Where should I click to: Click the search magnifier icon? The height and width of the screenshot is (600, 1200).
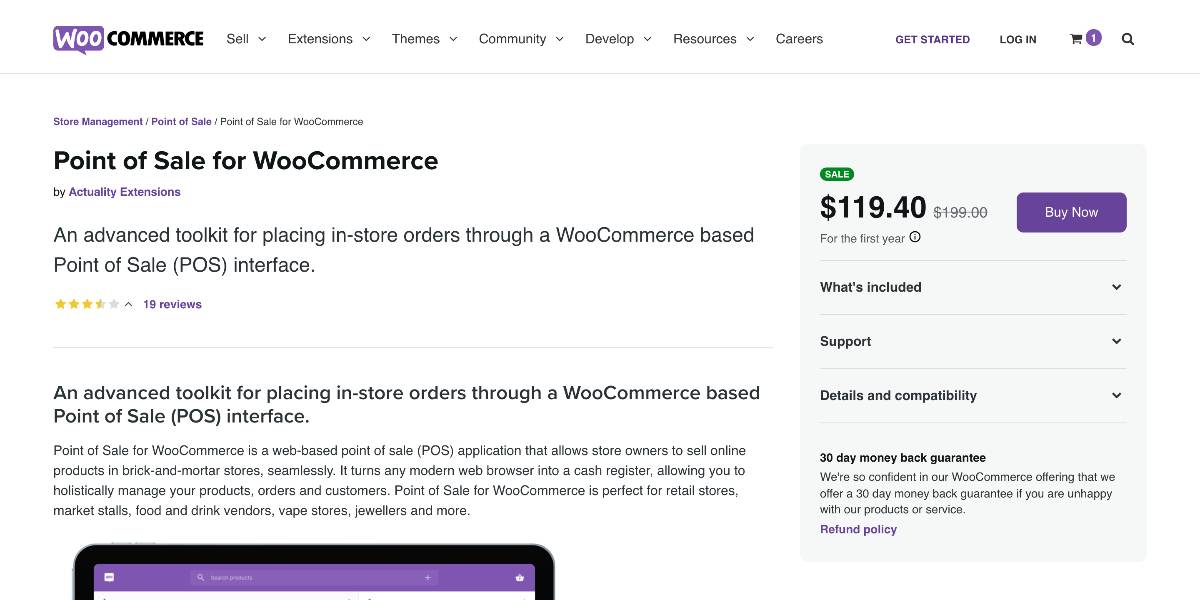point(1128,39)
